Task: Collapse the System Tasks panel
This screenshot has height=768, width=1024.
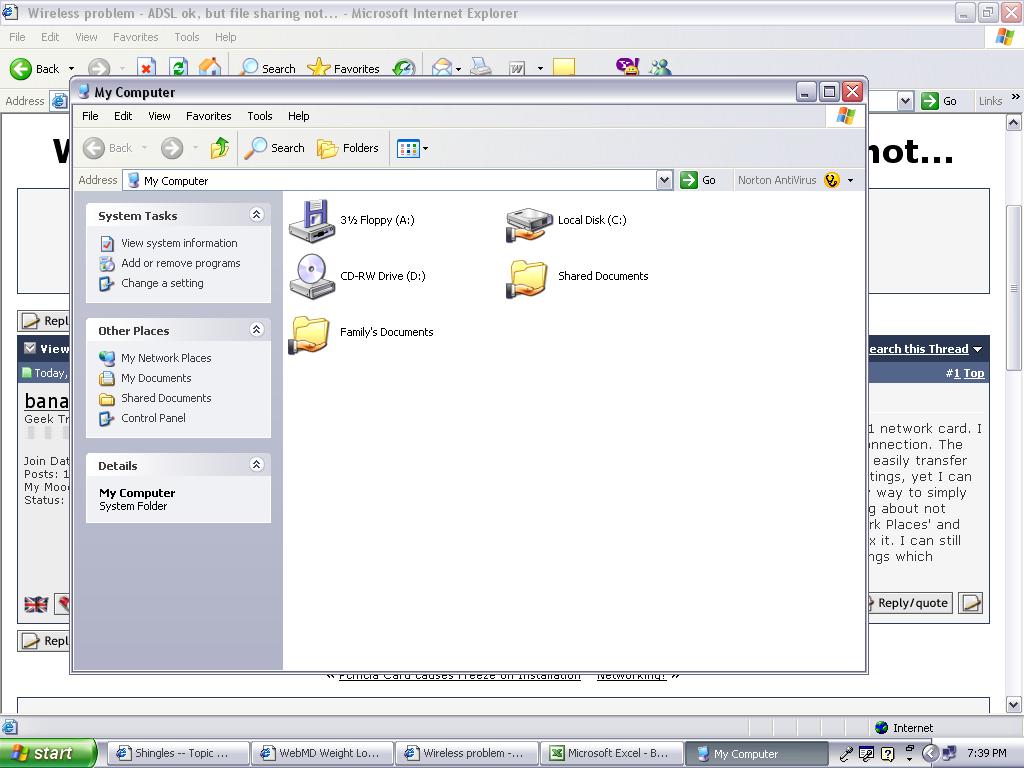Action: pos(256,215)
